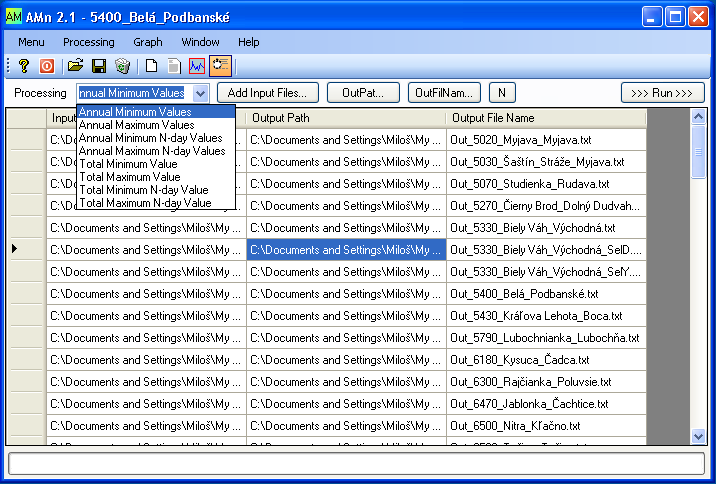The height and width of the screenshot is (484, 716).
Task: Click the vertical scrollbar thumb
Action: click(698, 152)
